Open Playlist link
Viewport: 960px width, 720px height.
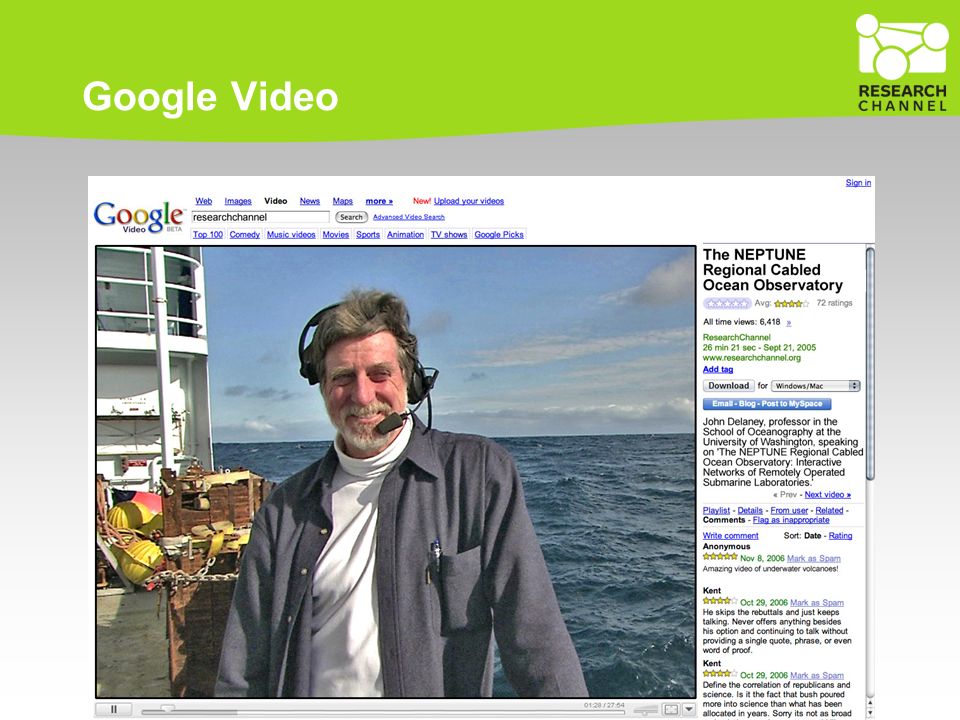click(716, 511)
